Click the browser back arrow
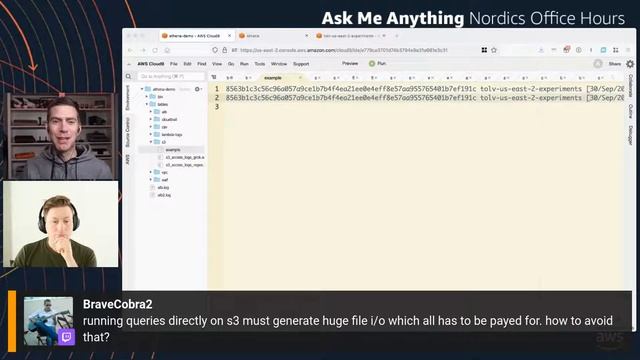 pyautogui.click(x=131, y=50)
